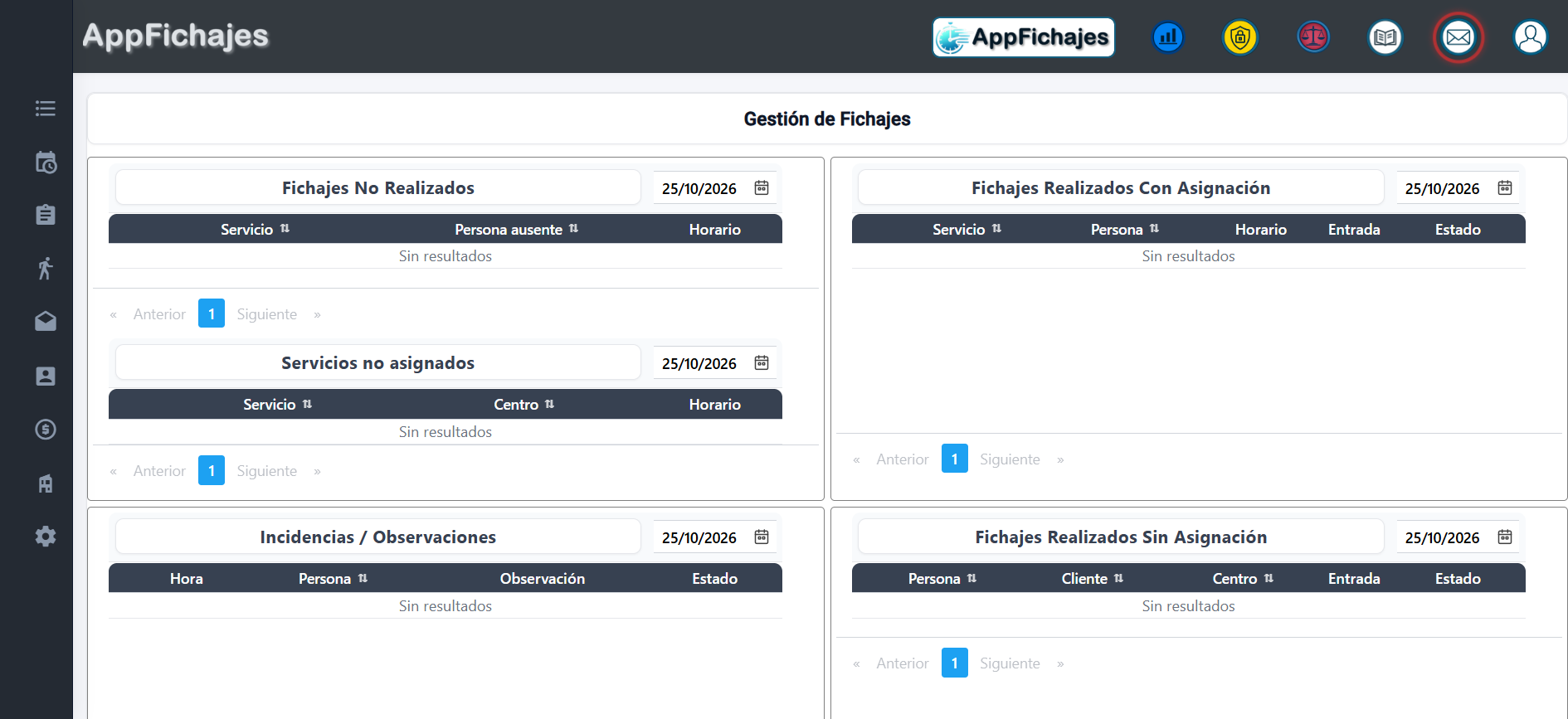The image size is (1568, 719).
Task: Select page 1 in Servicios no asignados pagination
Action: 212,470
